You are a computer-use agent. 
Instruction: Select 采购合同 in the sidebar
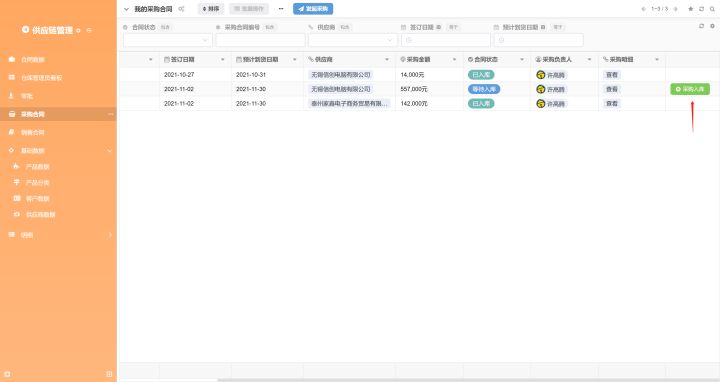58,114
